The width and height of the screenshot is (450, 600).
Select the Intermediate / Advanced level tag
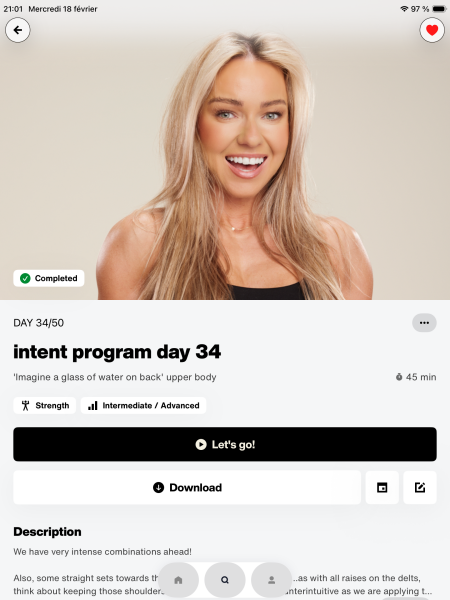click(143, 405)
